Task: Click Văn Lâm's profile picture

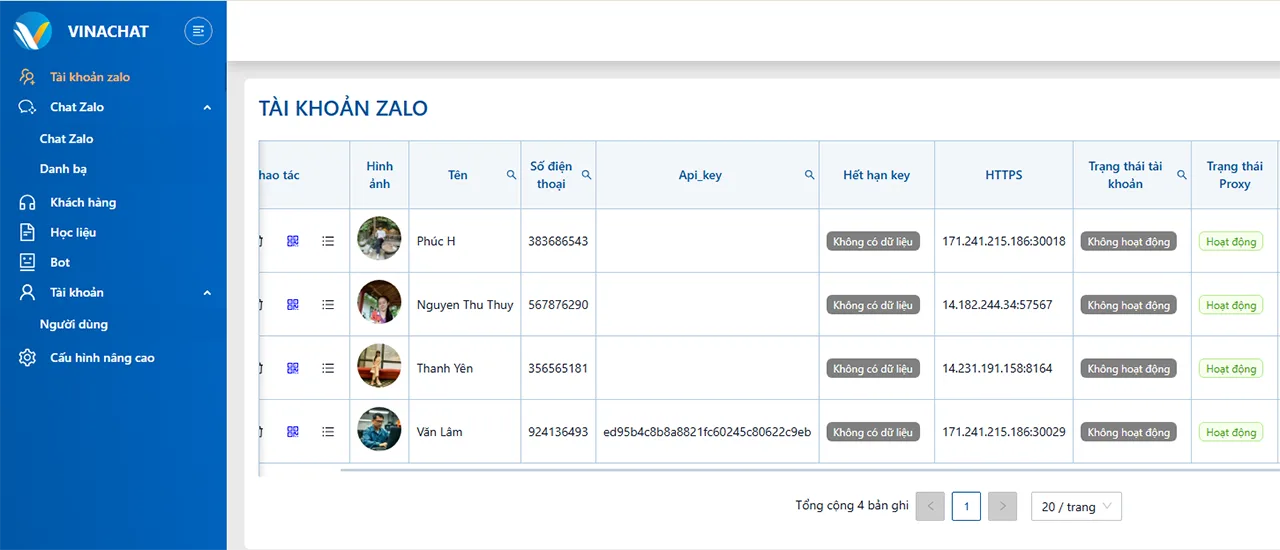Action: coord(379,430)
